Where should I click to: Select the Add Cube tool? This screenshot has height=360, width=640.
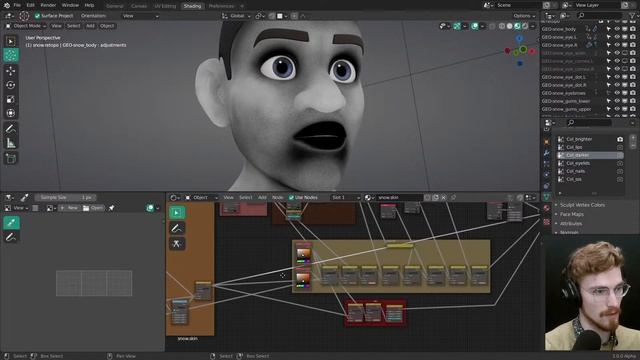coord(11,159)
